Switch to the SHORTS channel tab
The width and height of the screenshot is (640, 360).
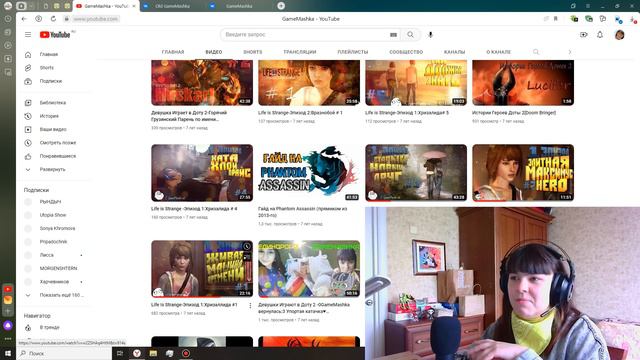coord(253,52)
